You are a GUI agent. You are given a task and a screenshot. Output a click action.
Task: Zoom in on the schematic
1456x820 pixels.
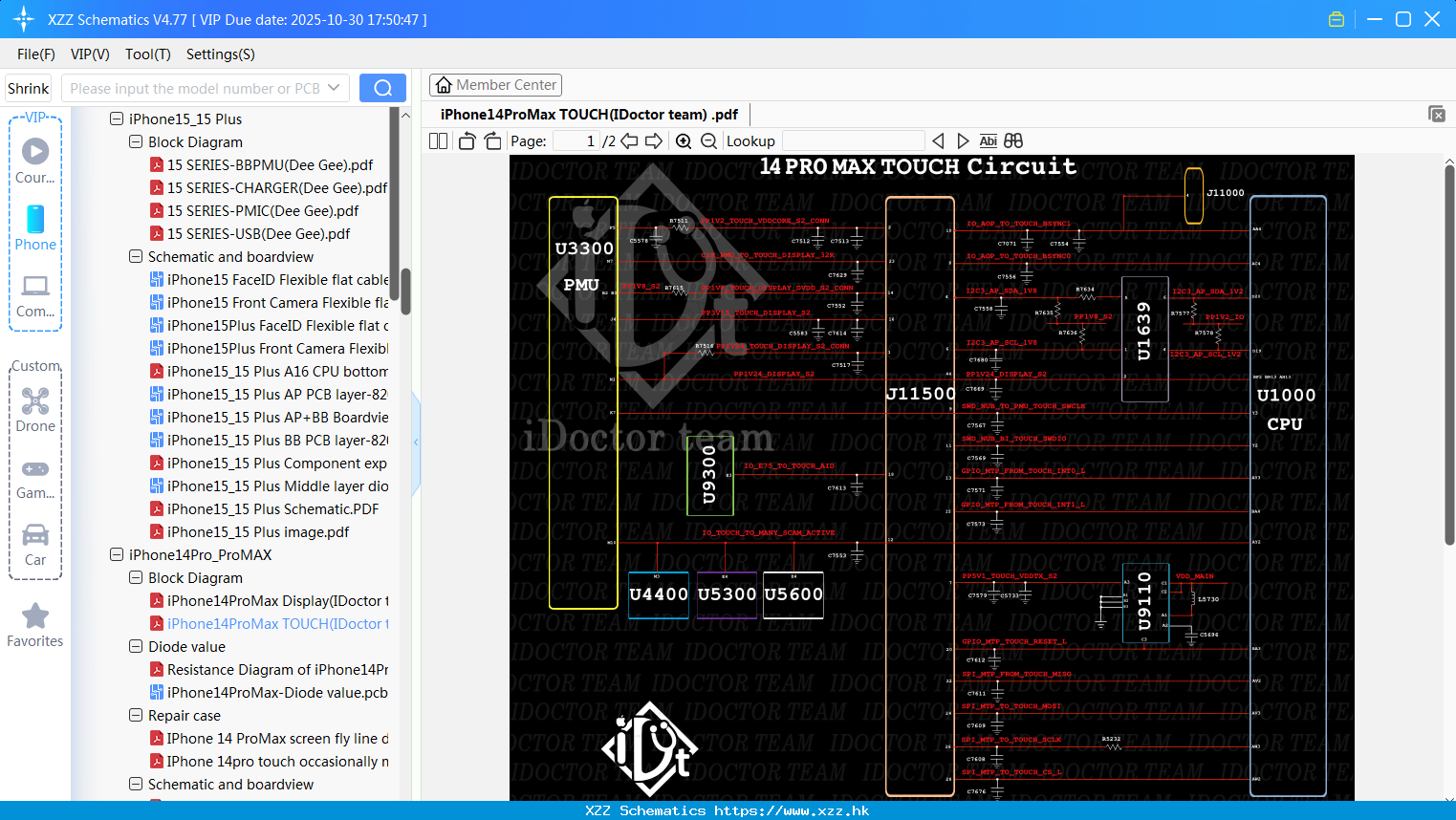pos(684,140)
